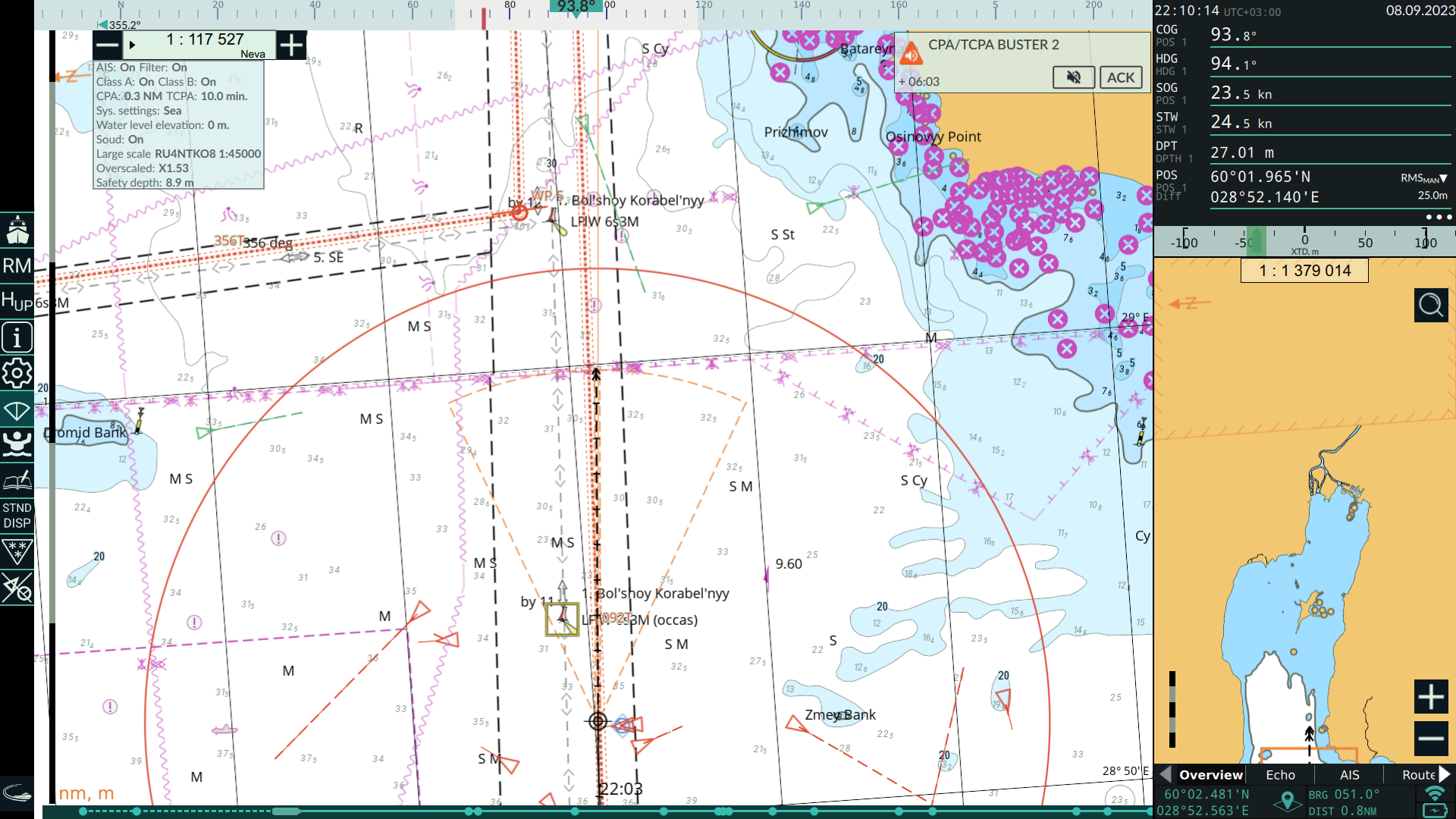Image resolution: width=1456 pixels, height=819 pixels.
Task: Click the information (!) symbol left of MS on chart
Action: [x=278, y=538]
